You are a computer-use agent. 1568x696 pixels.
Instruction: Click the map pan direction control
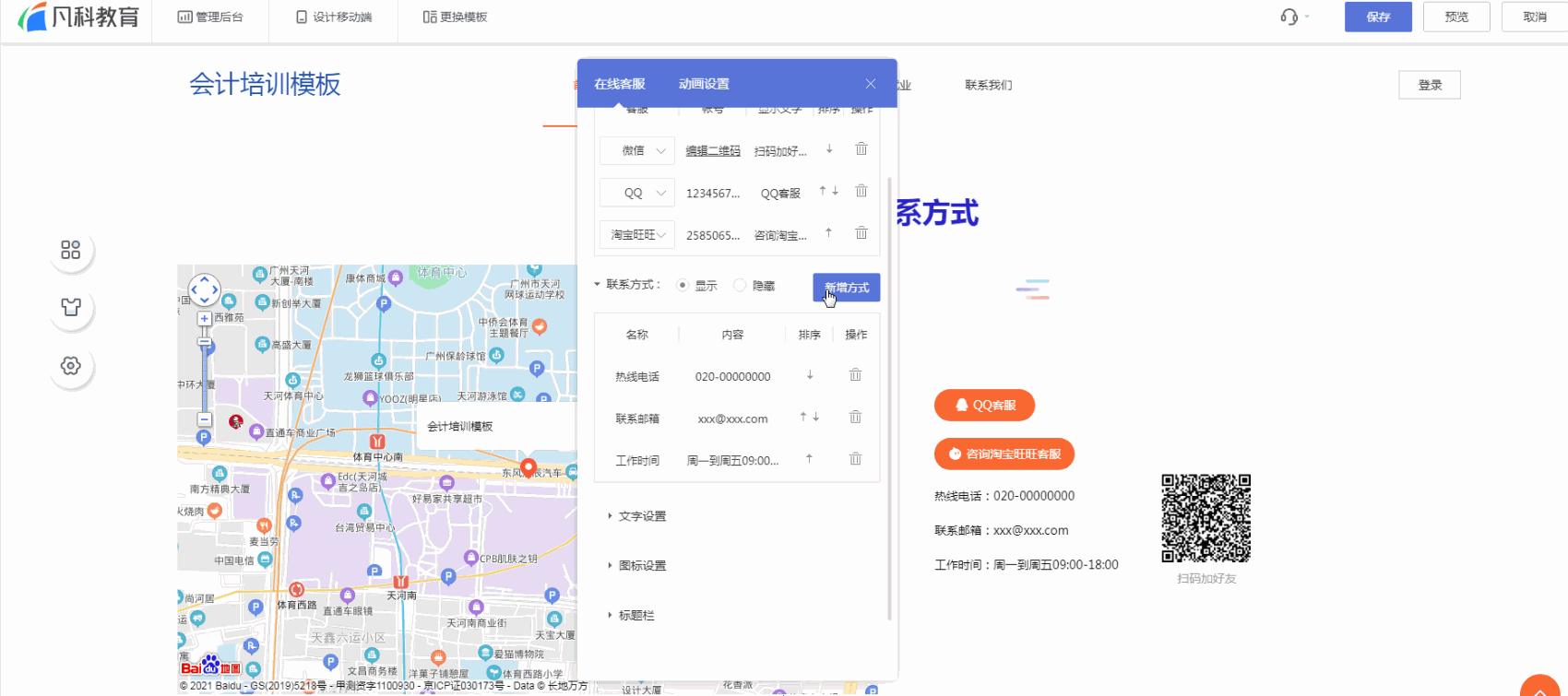[205, 289]
